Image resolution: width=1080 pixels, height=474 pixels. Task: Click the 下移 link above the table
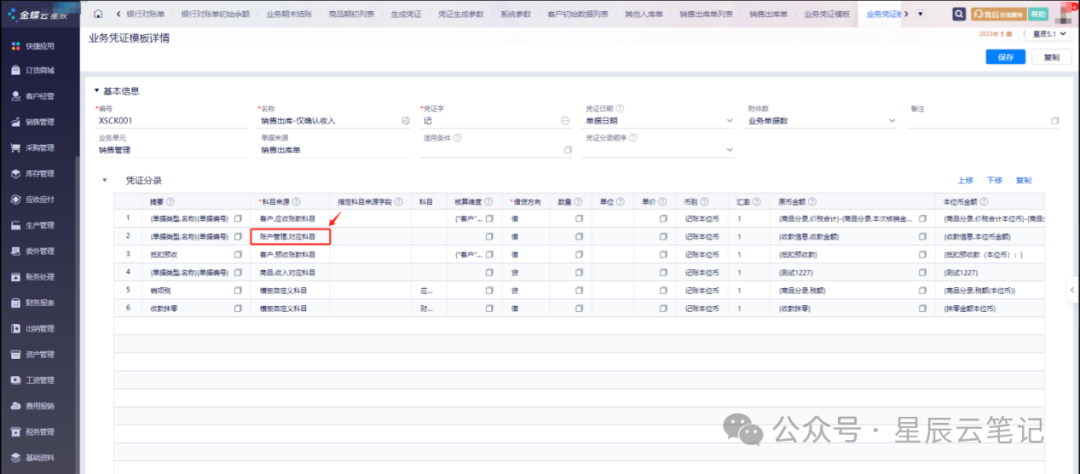click(x=994, y=181)
